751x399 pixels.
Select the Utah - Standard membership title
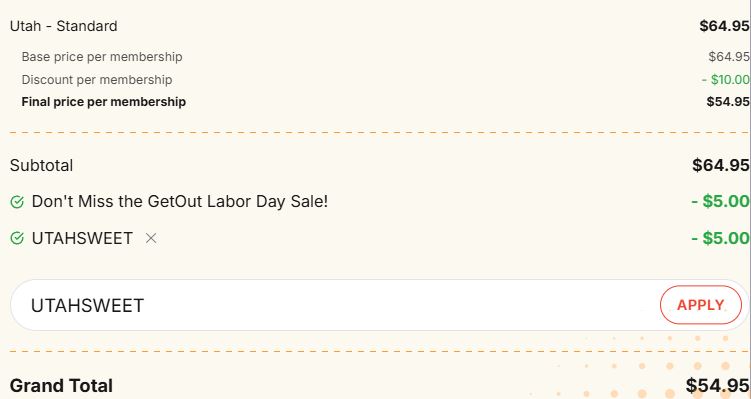[x=64, y=26]
